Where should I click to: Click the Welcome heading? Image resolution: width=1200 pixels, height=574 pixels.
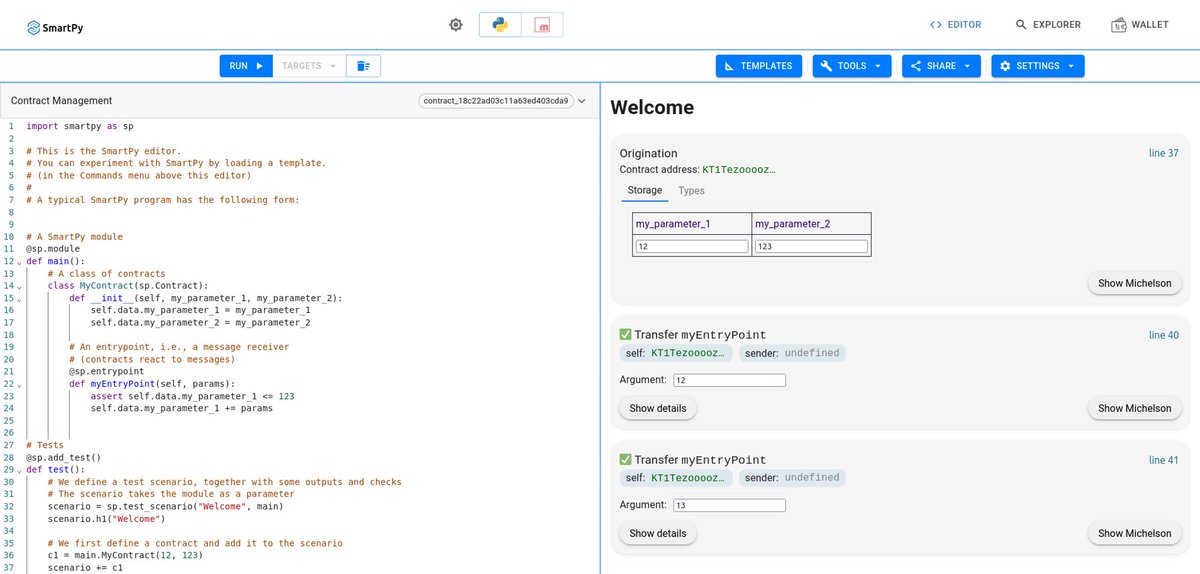(x=652, y=107)
